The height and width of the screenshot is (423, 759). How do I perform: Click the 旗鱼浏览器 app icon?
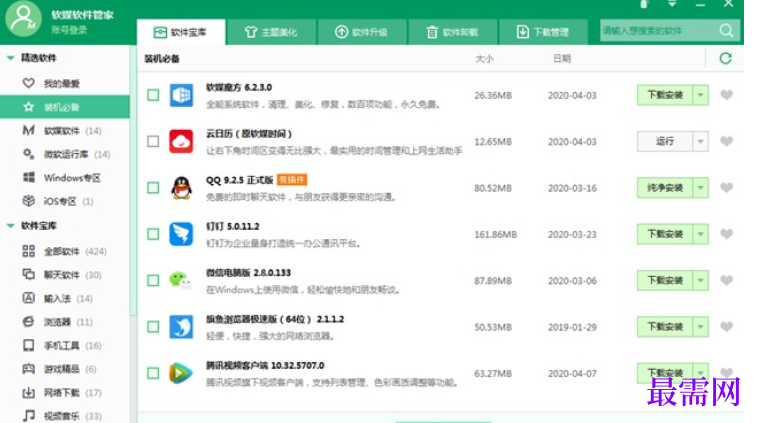click(181, 327)
